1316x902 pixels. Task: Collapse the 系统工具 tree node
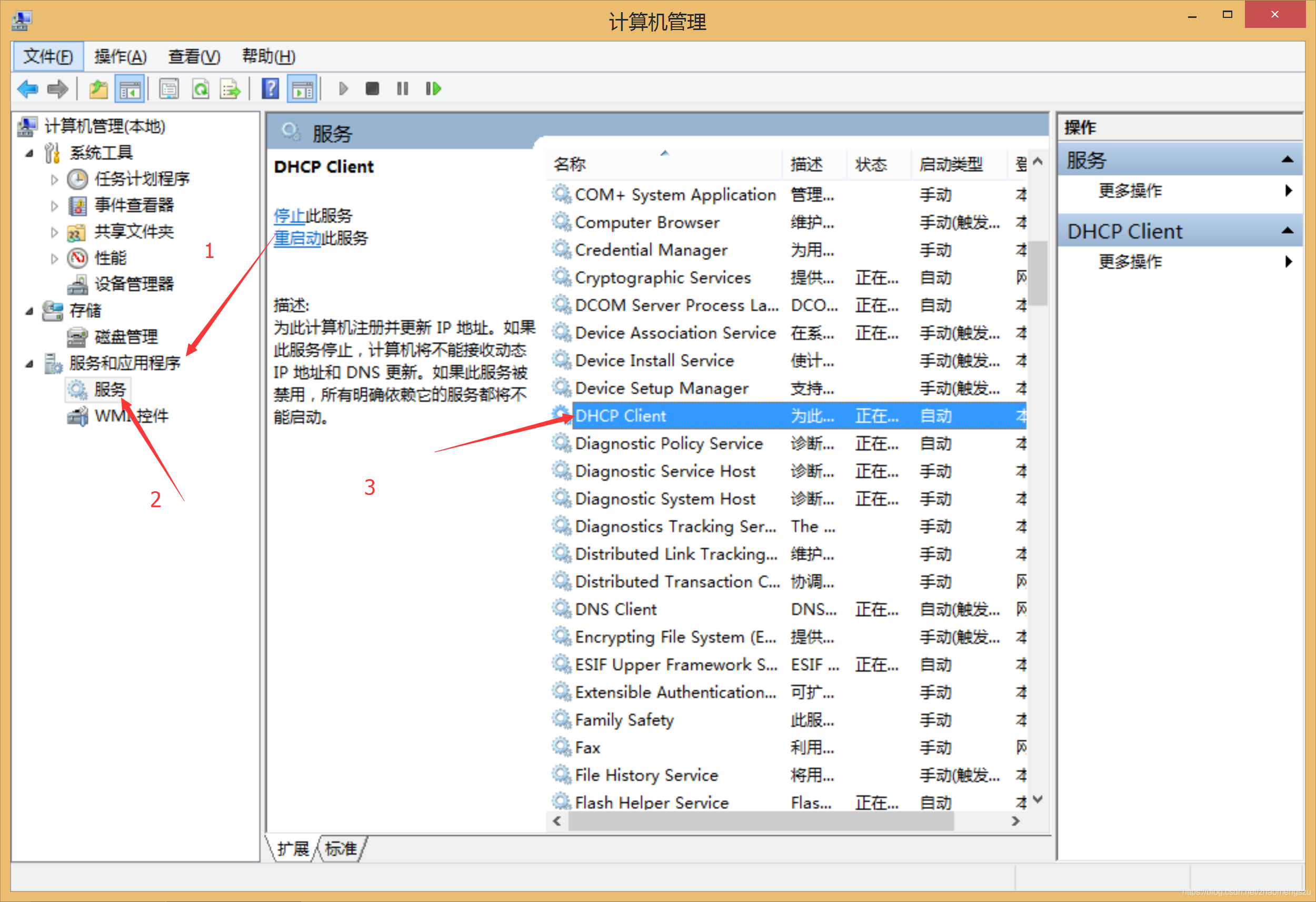(29, 153)
